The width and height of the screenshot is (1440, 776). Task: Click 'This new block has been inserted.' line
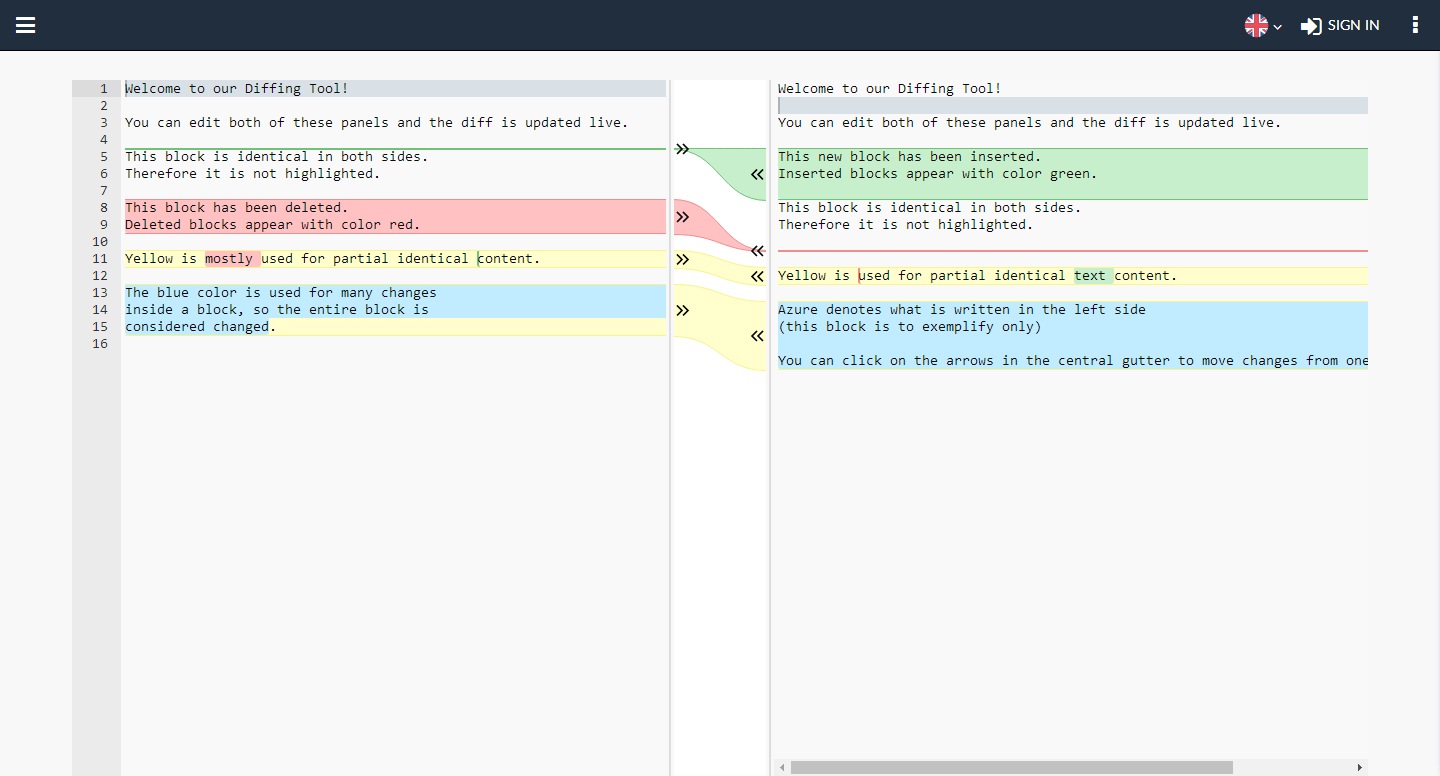click(910, 156)
